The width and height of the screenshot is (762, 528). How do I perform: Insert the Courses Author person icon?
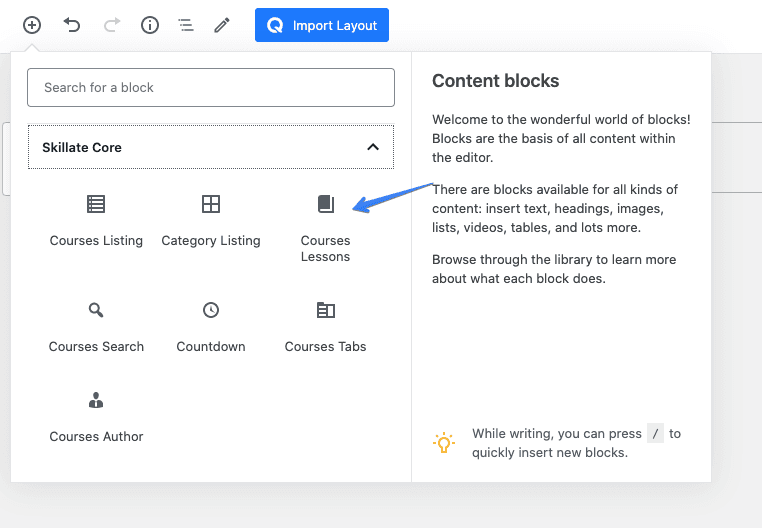96,400
